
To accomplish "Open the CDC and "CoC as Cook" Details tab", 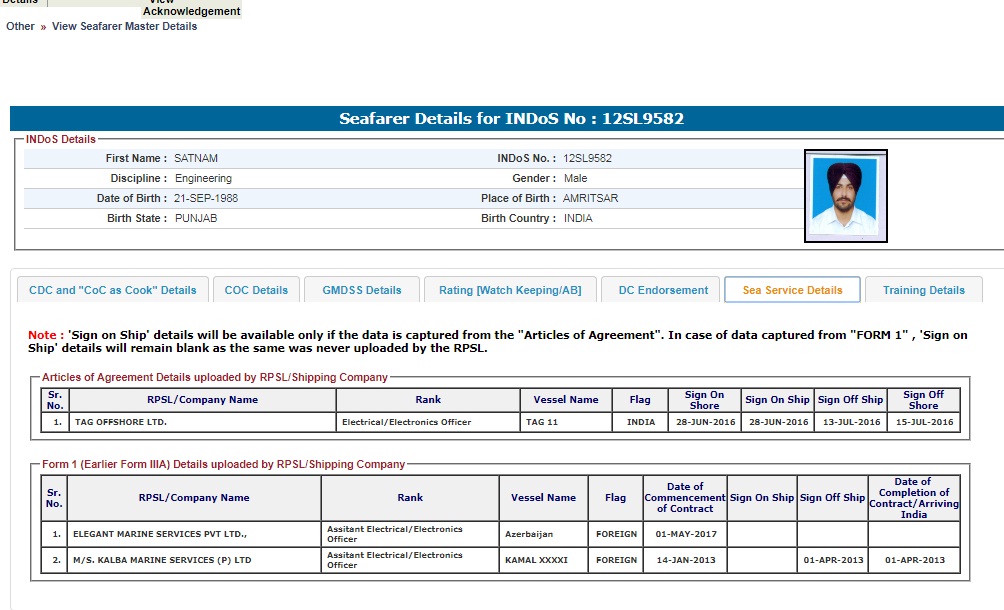I will click(113, 290).
